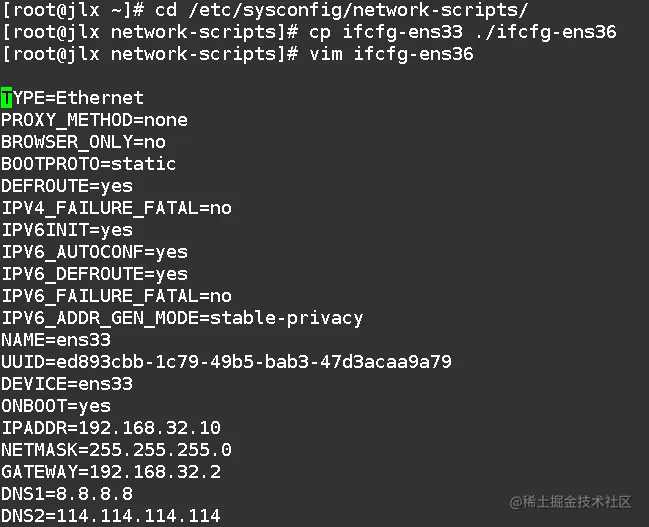Place cursor on the NAME=ens33 line
The image size is (649, 527).
coord(55,340)
